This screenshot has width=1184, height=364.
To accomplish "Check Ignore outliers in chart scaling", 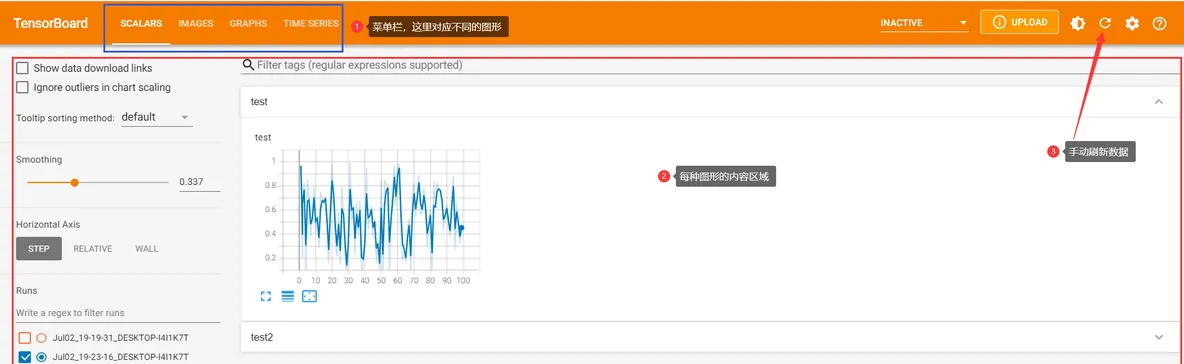I will (23, 87).
